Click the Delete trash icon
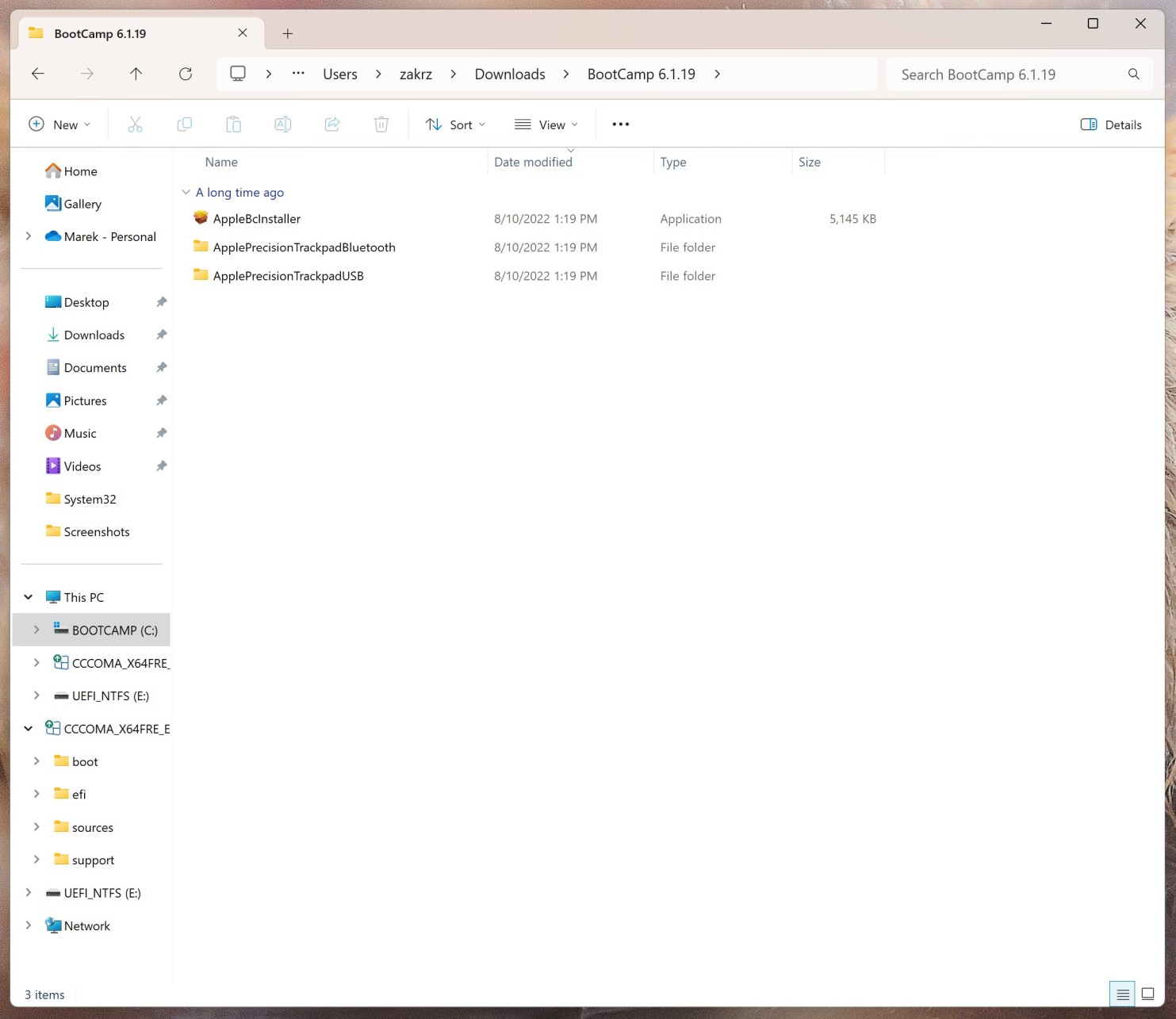Image resolution: width=1176 pixels, height=1019 pixels. point(381,125)
